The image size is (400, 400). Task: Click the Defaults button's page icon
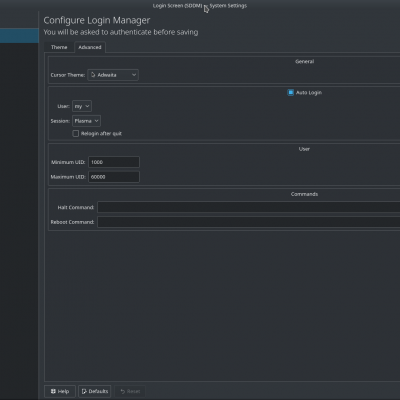pyautogui.click(x=84, y=391)
